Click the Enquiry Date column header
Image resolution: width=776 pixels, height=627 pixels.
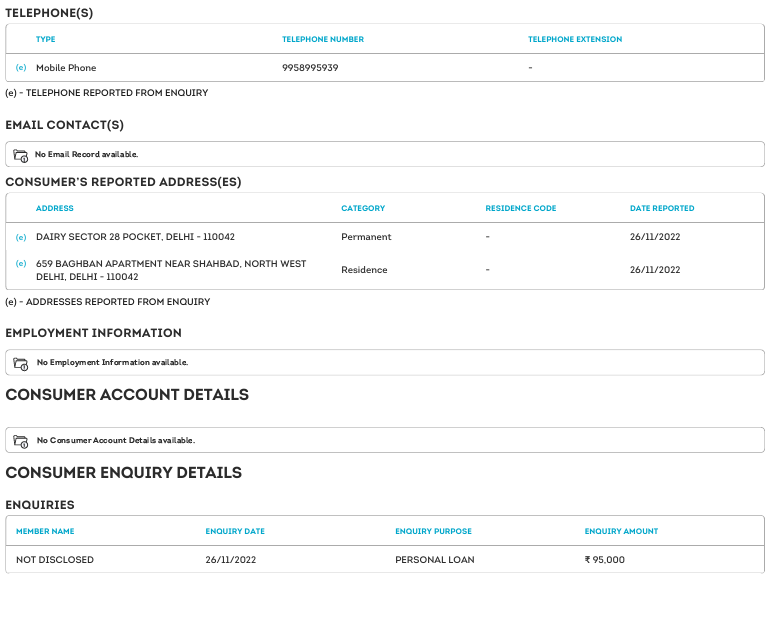click(x=235, y=532)
